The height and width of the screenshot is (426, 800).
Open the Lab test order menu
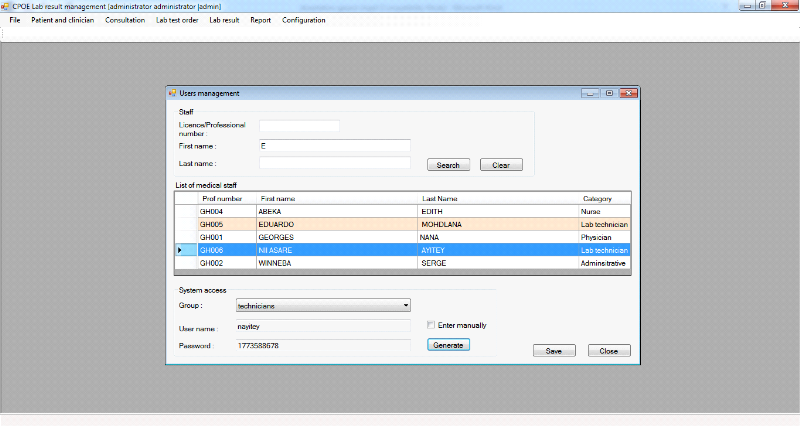point(177,20)
